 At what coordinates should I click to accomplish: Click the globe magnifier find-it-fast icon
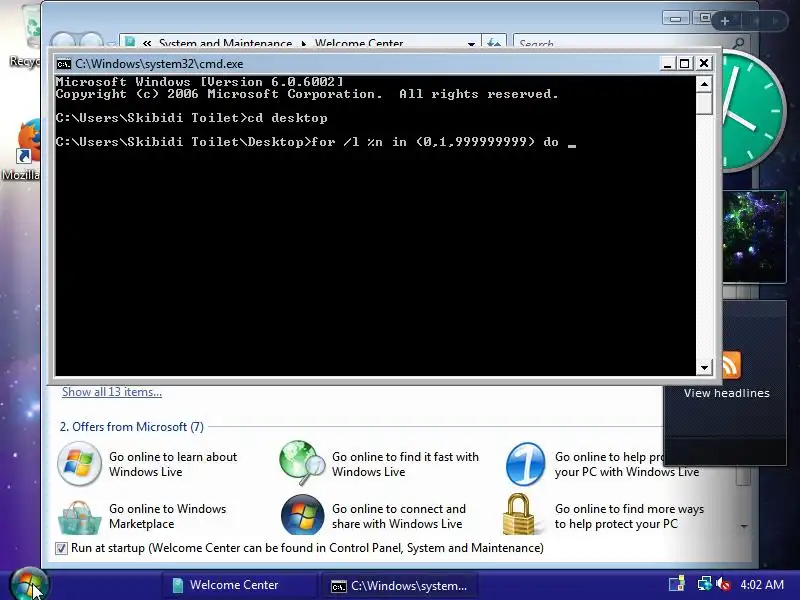pyautogui.click(x=302, y=463)
